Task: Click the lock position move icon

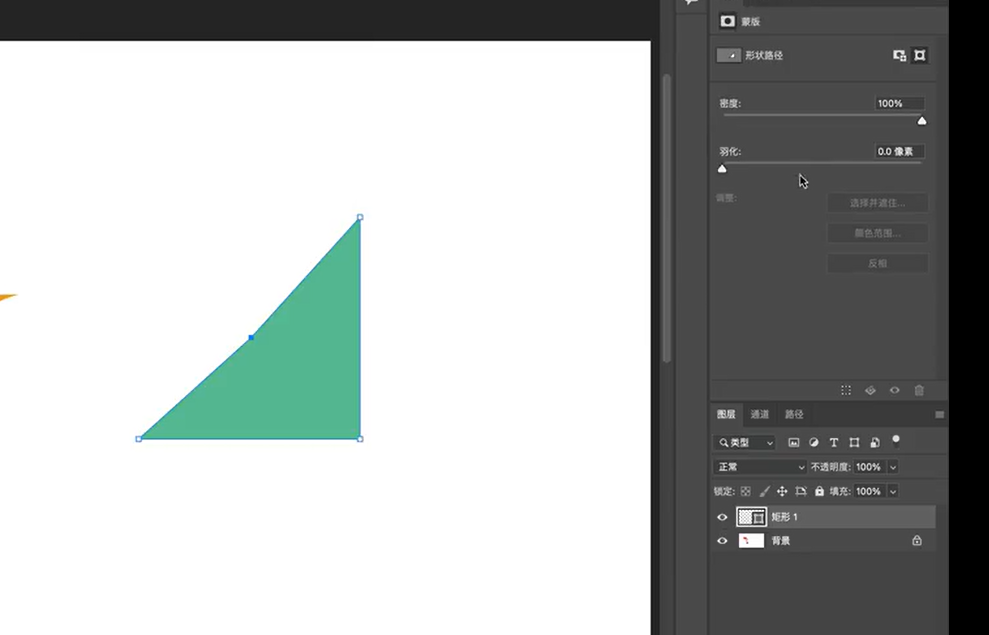Action: [782, 491]
